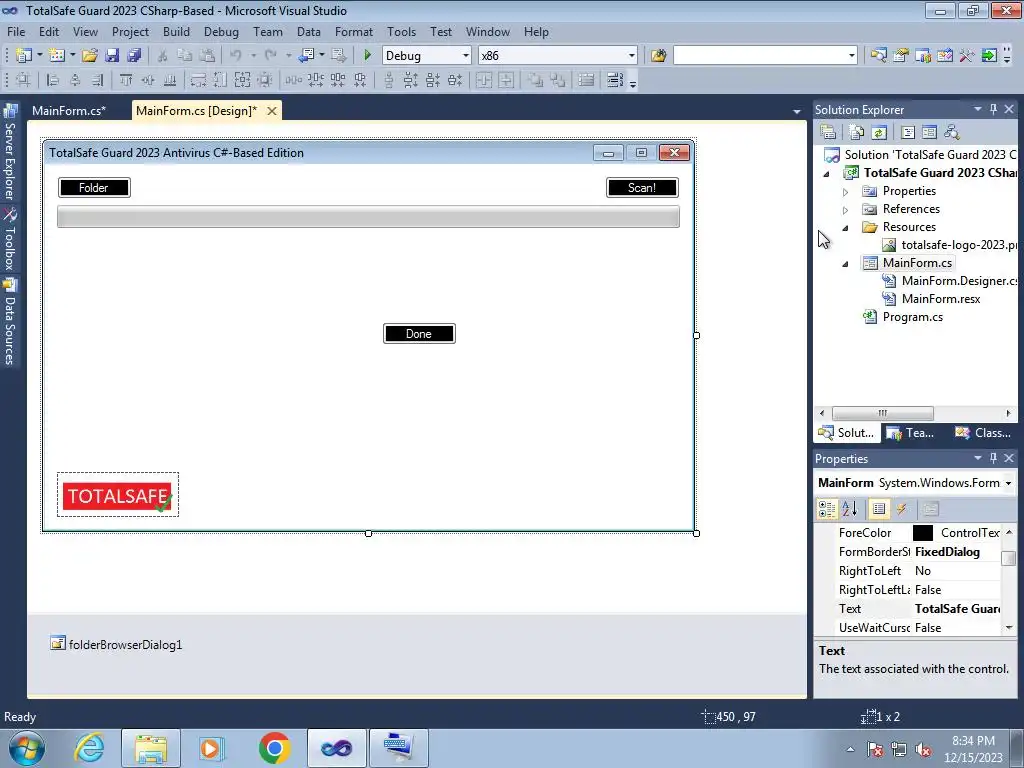Click View Class Diagram icon in Solution Explorer
Viewport: 1024px width, 768px height.
(x=952, y=132)
